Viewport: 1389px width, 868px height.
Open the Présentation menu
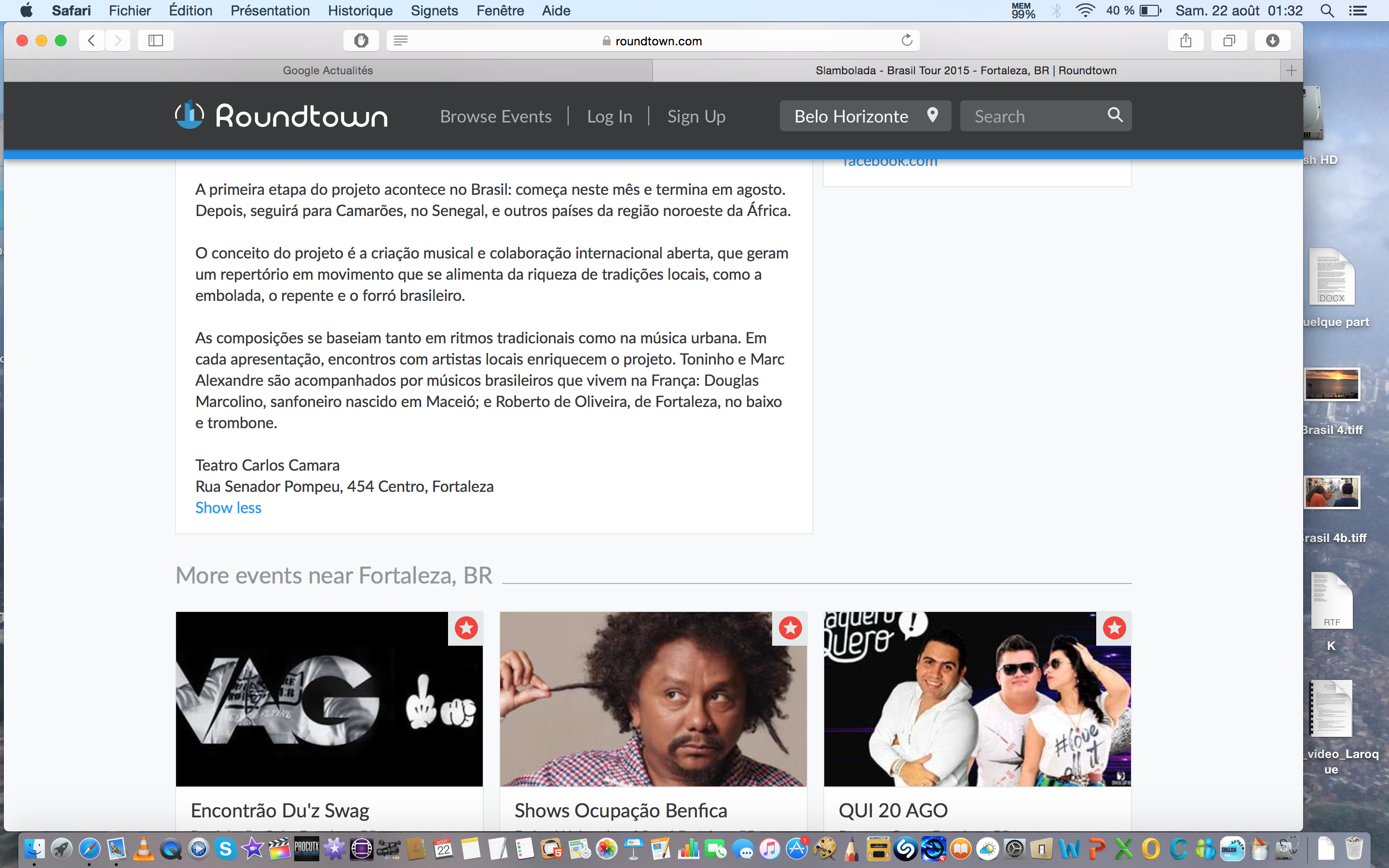pos(270,10)
